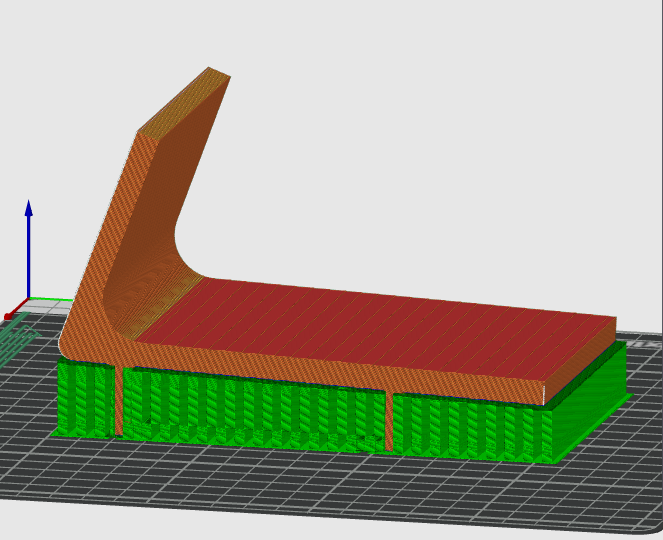Select the green support block on the right
The height and width of the screenshot is (540, 663).
click(470, 425)
